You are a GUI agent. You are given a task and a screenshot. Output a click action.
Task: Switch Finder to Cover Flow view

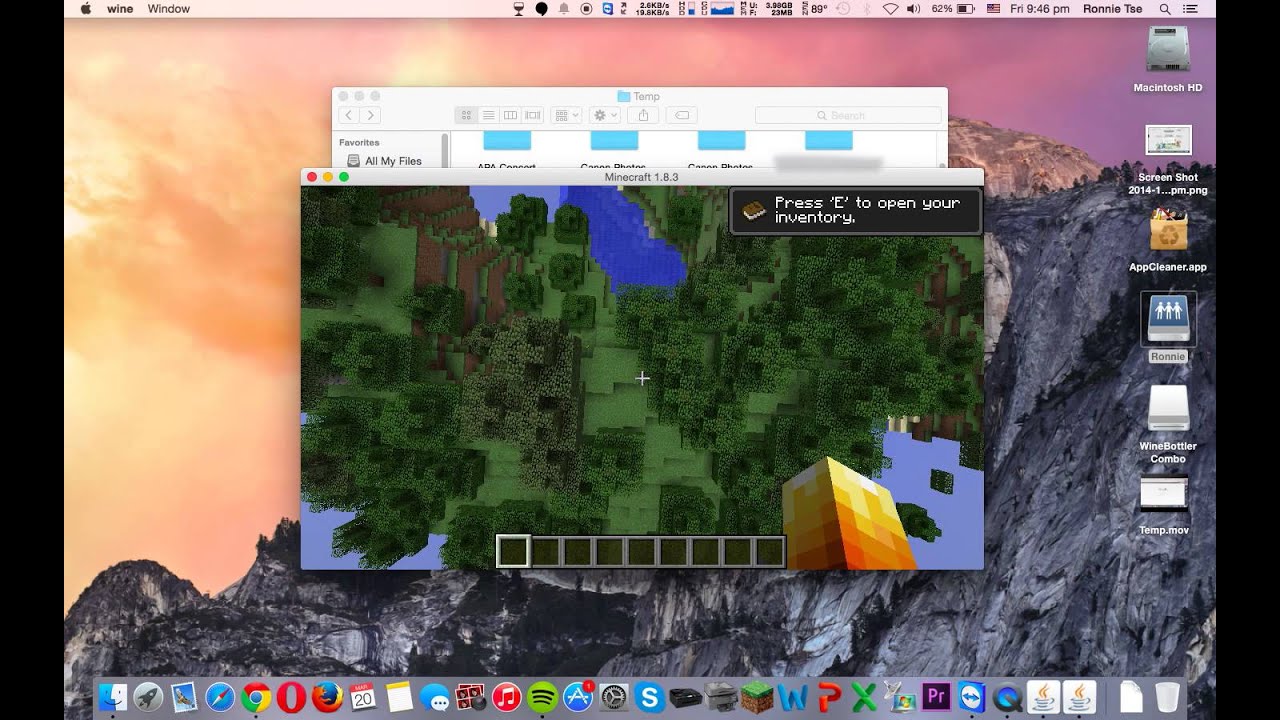[x=533, y=116]
